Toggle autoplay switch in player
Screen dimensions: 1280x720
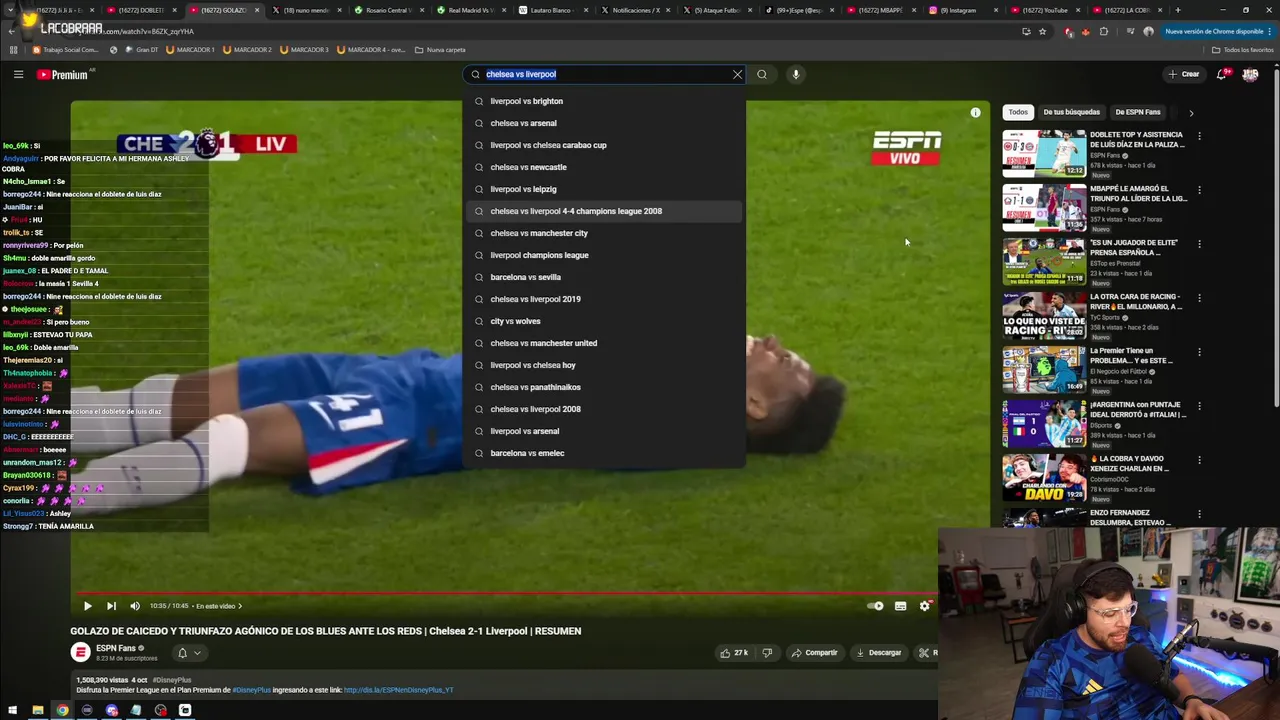click(876, 606)
